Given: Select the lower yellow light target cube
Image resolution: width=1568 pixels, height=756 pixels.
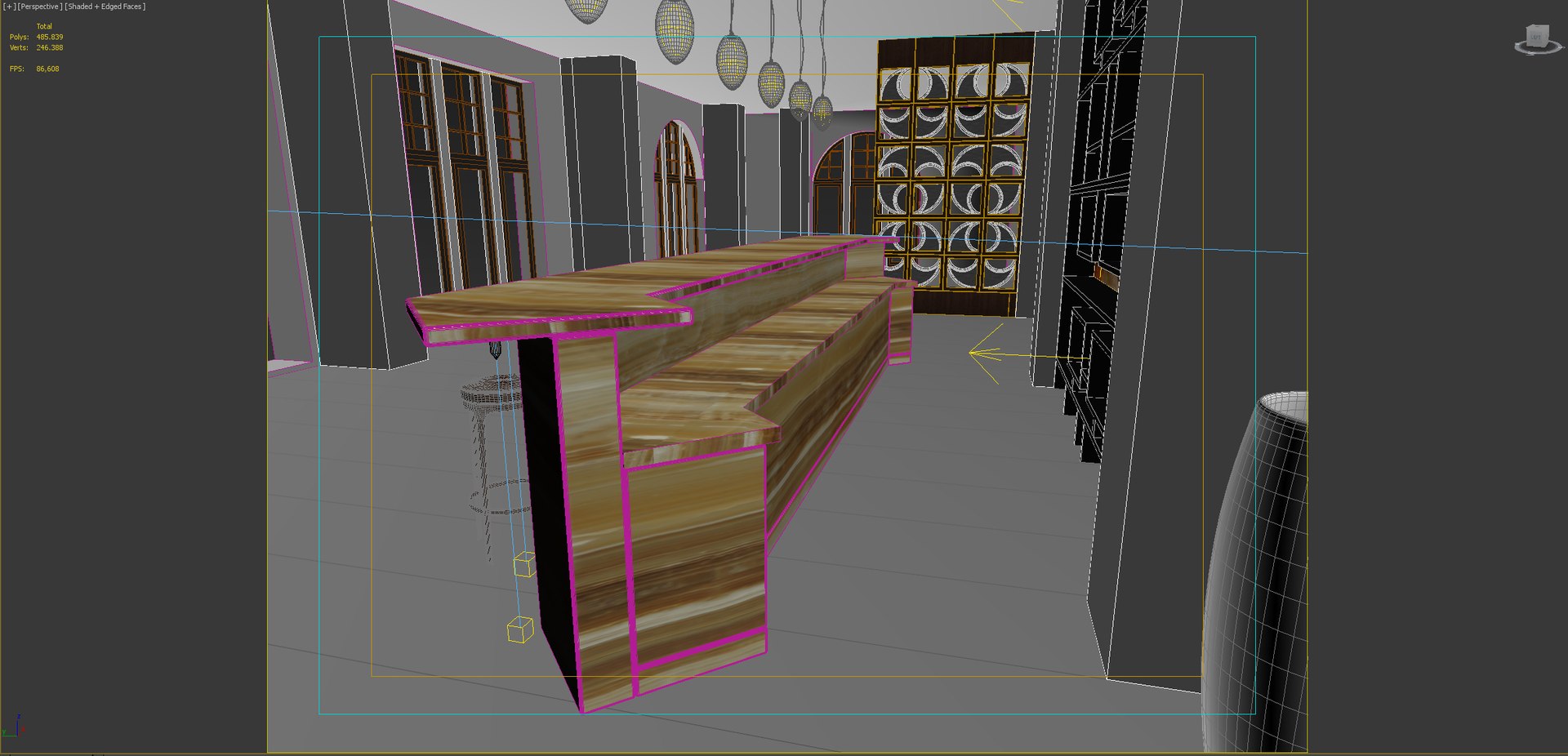Looking at the screenshot, I should click(520, 629).
